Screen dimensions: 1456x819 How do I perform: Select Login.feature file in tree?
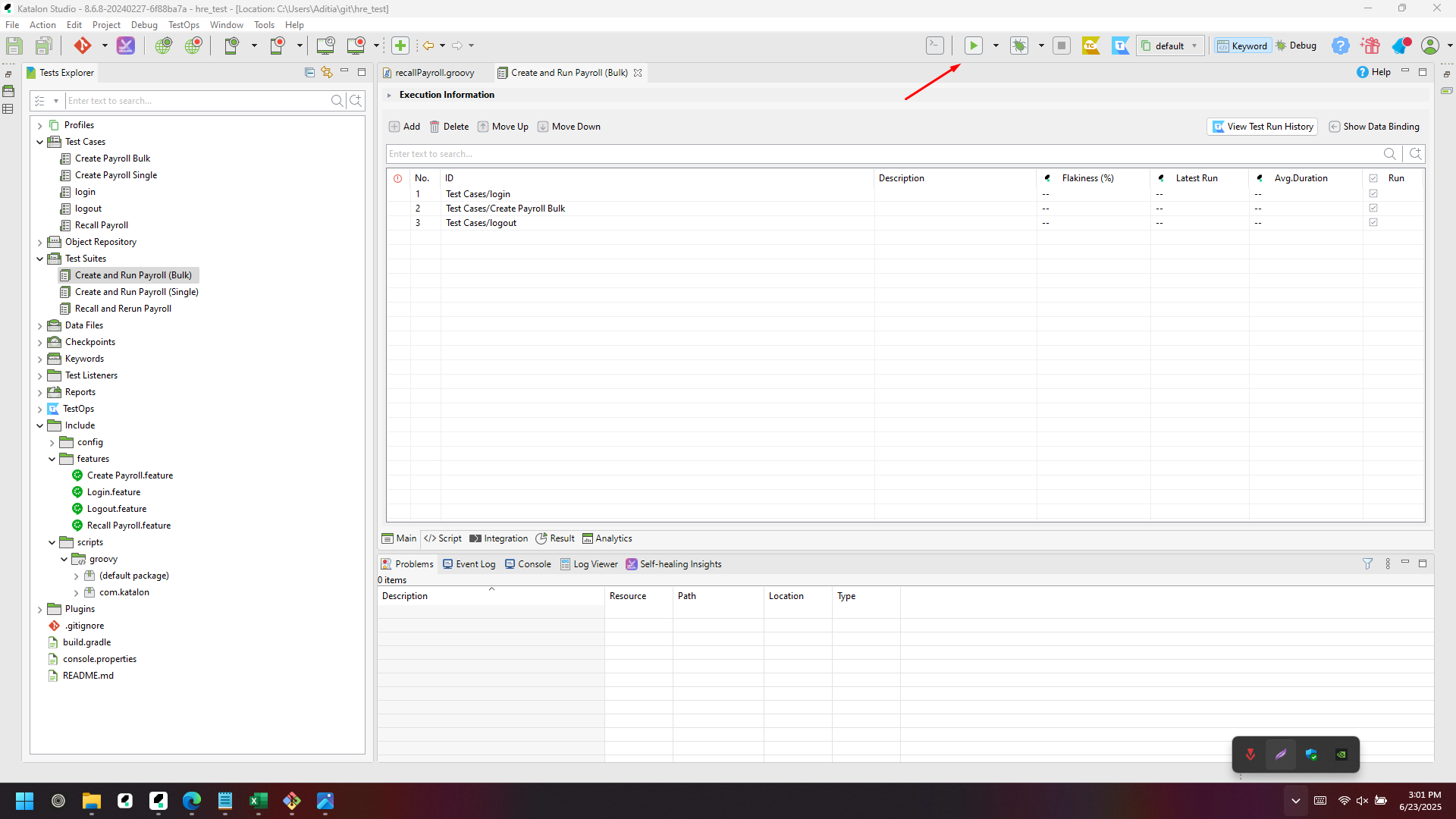click(x=113, y=492)
